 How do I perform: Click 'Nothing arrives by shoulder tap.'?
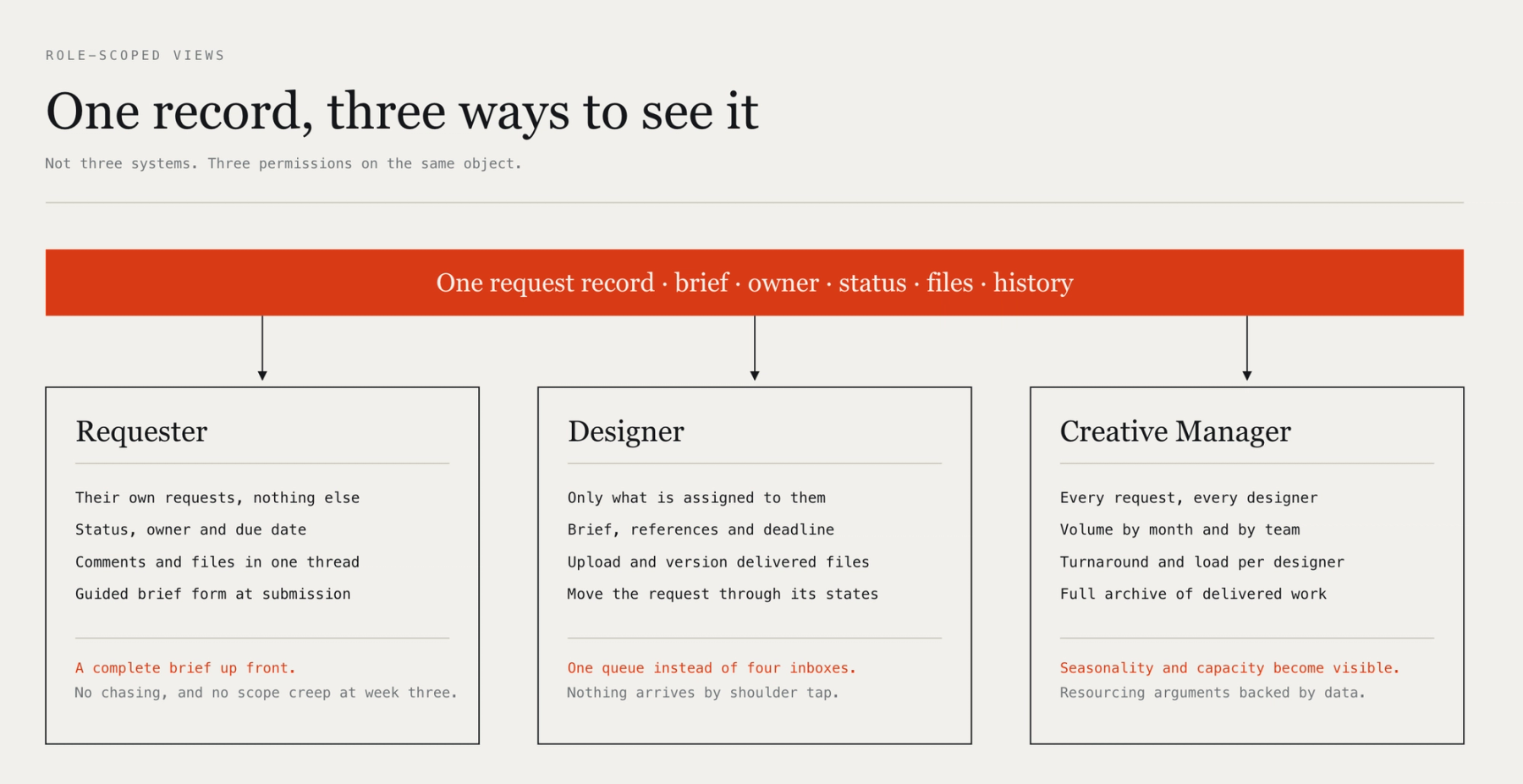tap(703, 693)
